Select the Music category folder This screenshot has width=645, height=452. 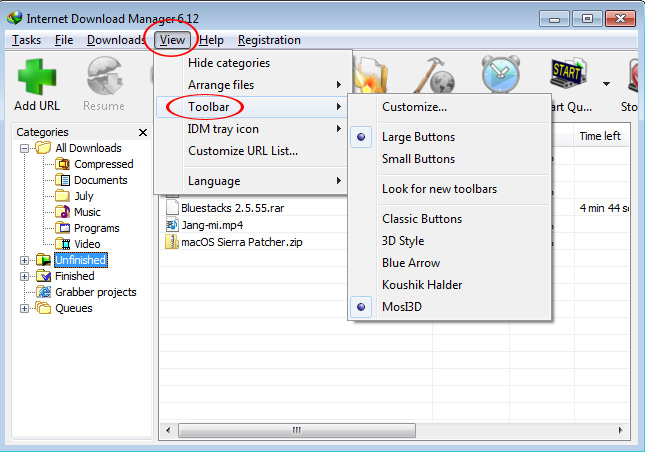[x=87, y=212]
